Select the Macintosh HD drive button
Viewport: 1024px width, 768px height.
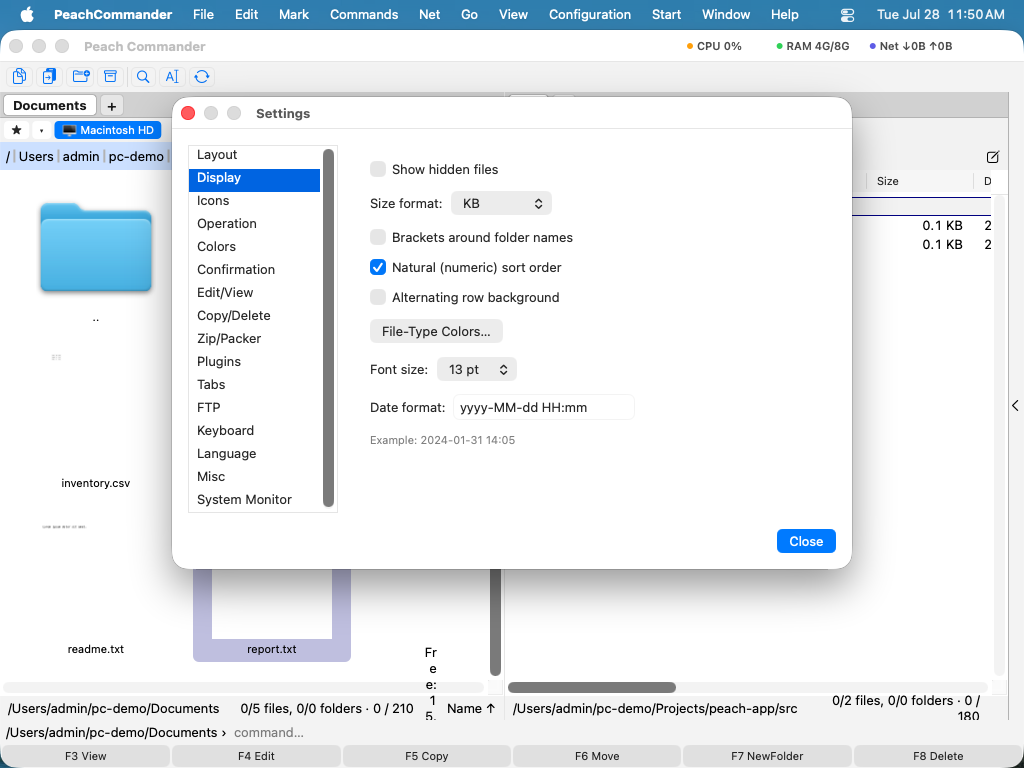tap(108, 130)
